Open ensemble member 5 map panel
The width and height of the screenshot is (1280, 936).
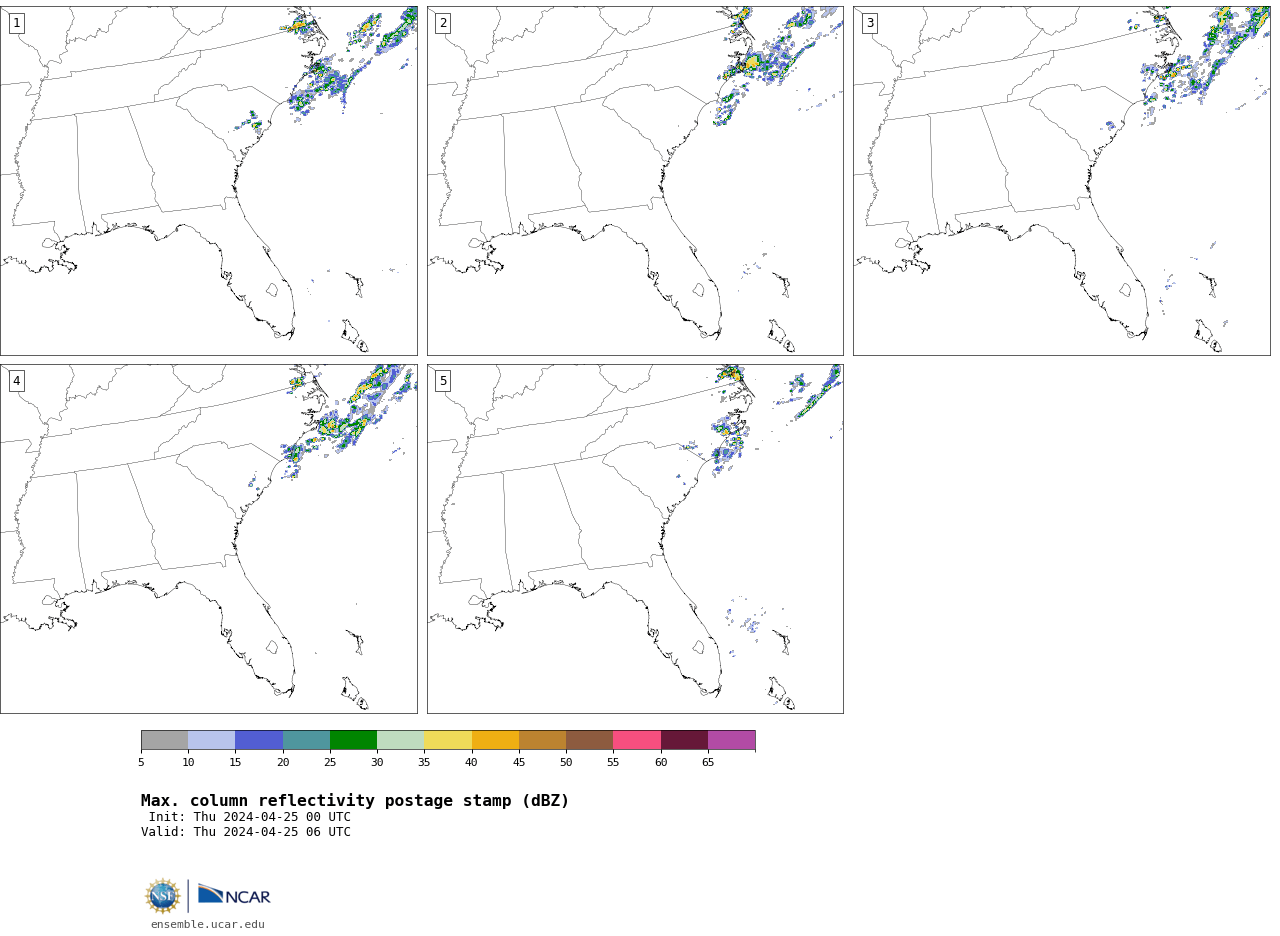(635, 539)
